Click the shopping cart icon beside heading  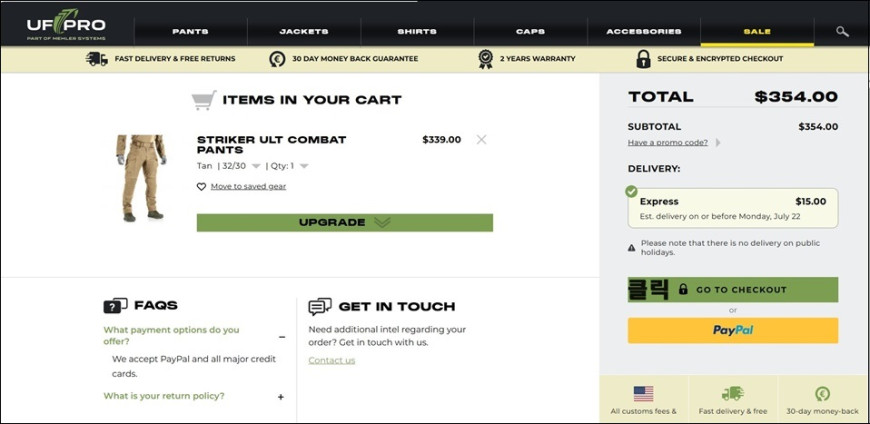tap(204, 100)
